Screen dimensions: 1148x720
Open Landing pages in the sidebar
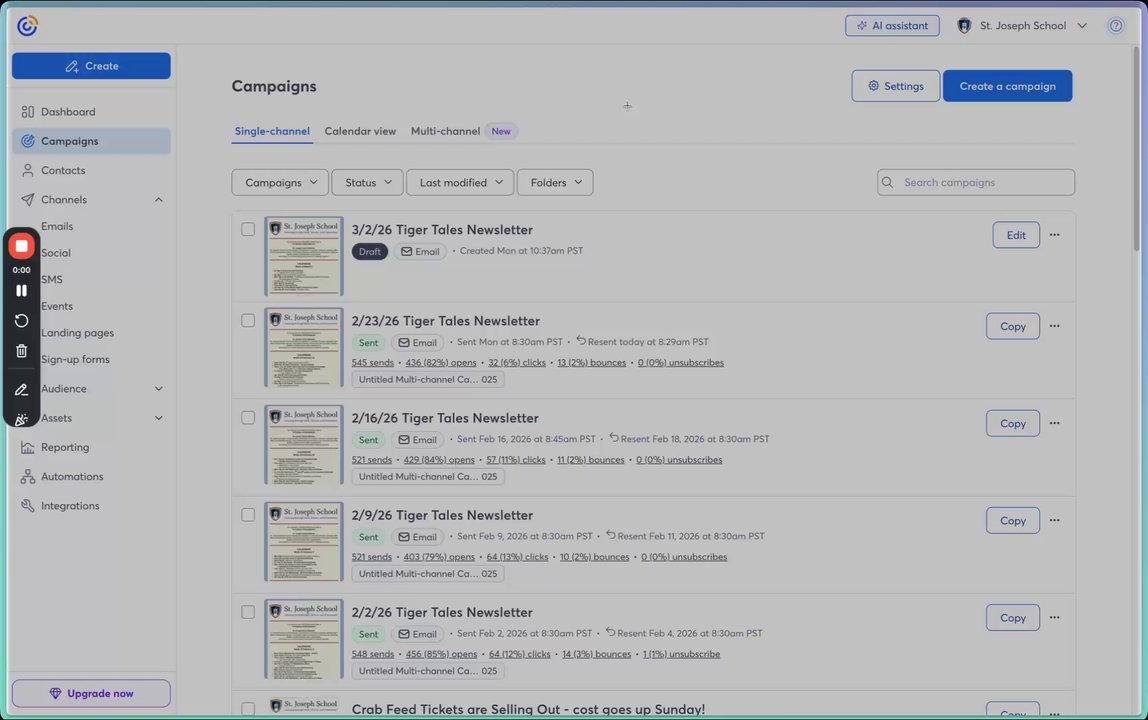tap(77, 333)
